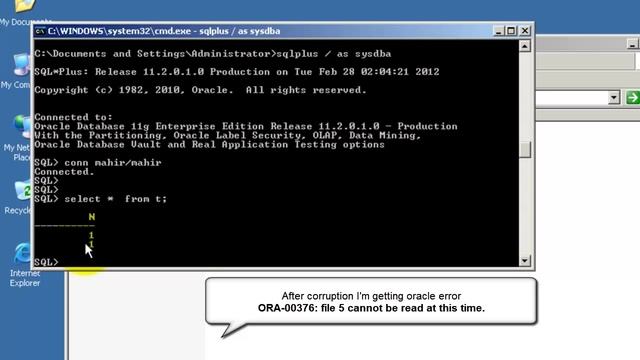
Task: Open the Recycle Bin desktop icon
Action: [18, 198]
